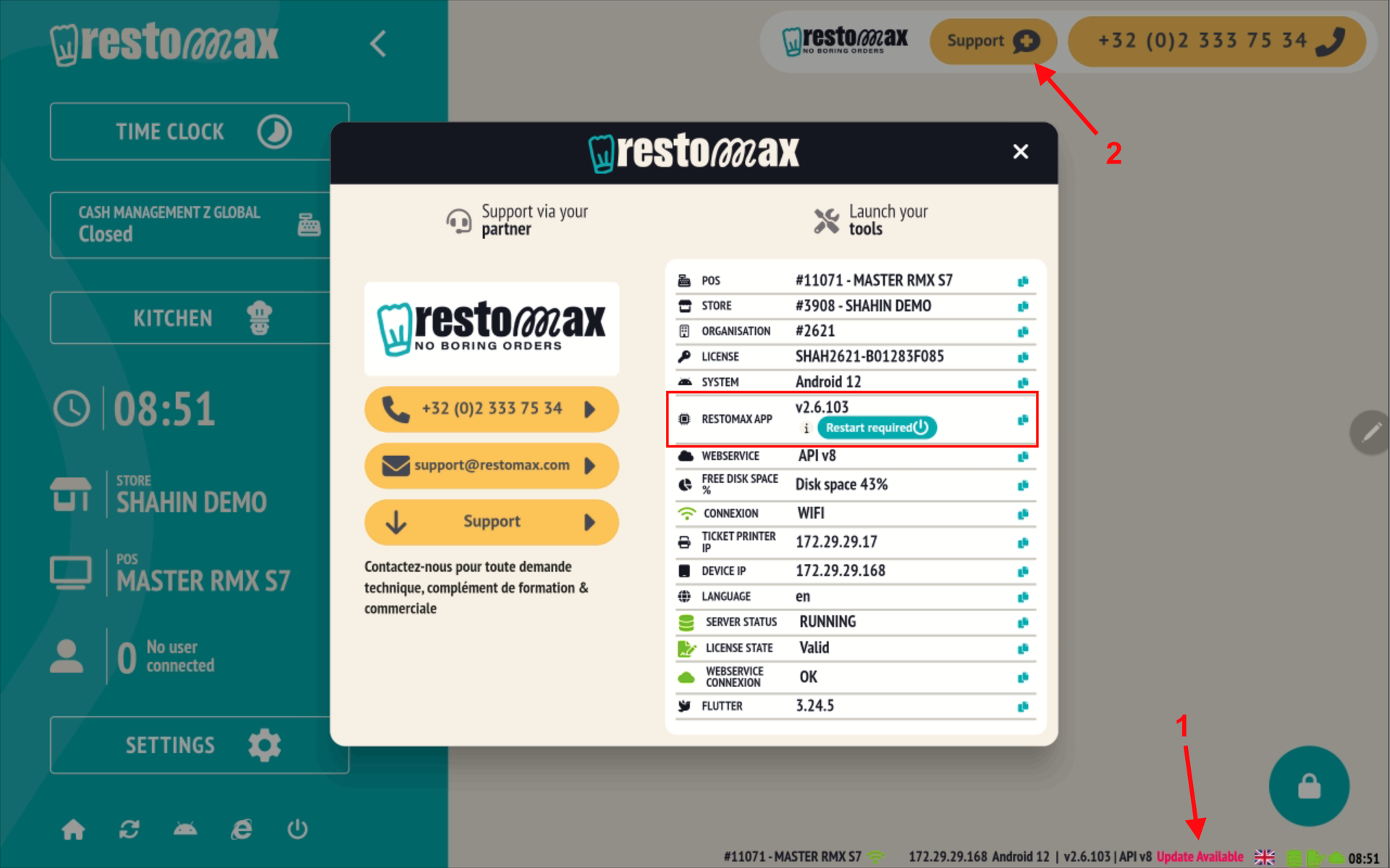
Task: Switch to Launch your tools tab
Action: (871, 220)
